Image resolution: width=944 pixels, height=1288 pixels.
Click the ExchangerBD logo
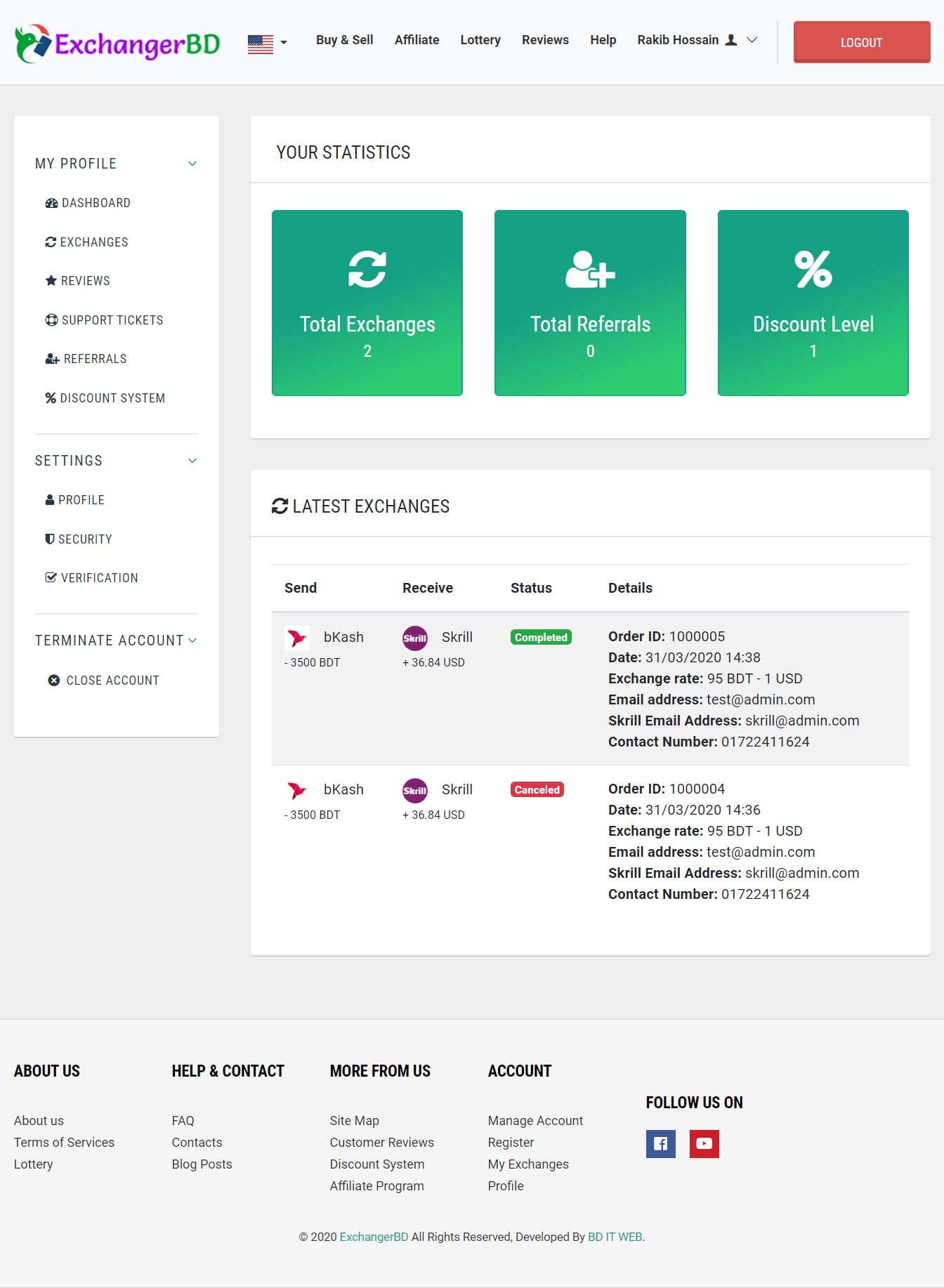pos(117,44)
